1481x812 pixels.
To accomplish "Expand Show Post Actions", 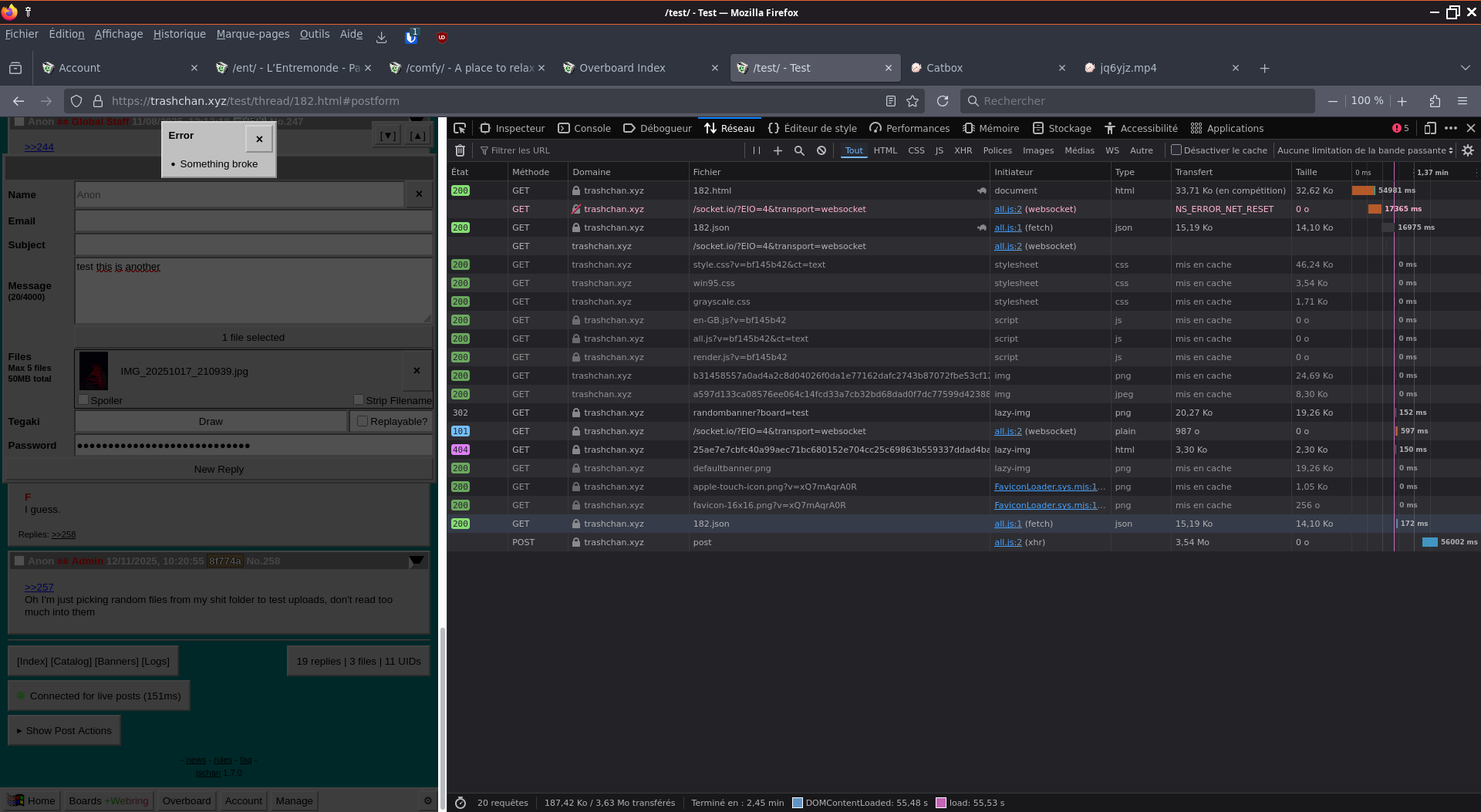I will pyautogui.click(x=64, y=730).
